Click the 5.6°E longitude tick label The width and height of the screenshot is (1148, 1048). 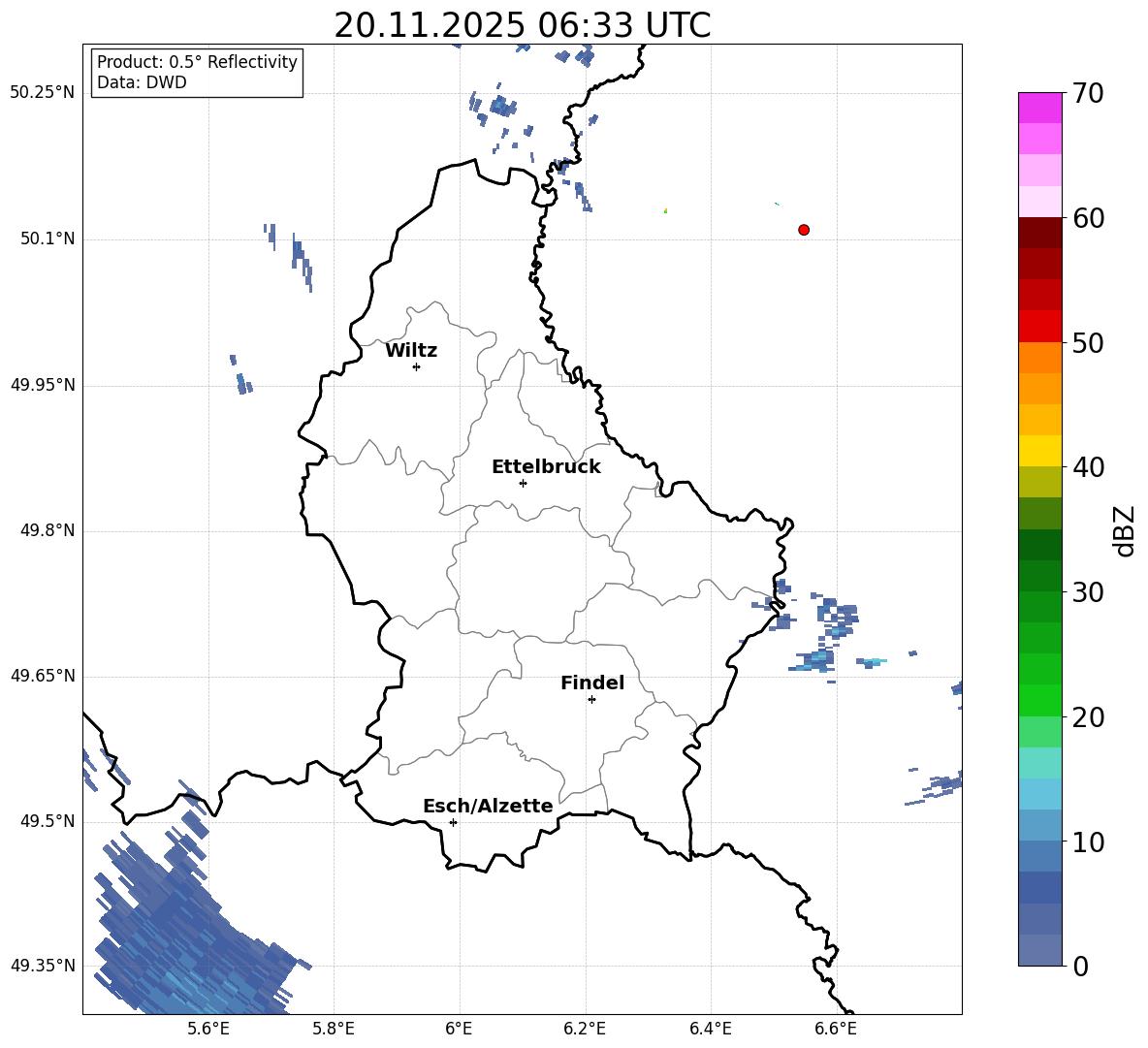tap(208, 1030)
